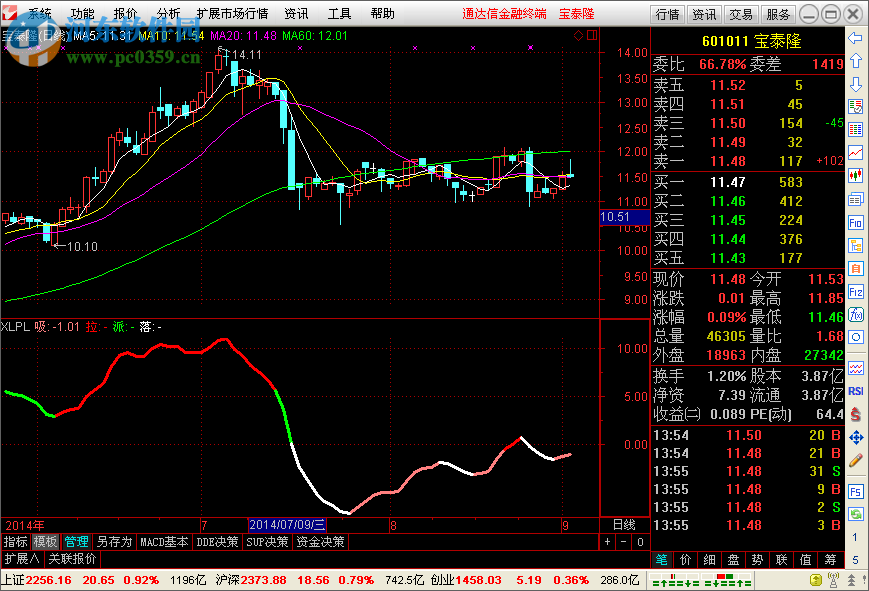Screen dimensions: 869x591
Task: Open the 帮助 menu
Action: point(382,13)
